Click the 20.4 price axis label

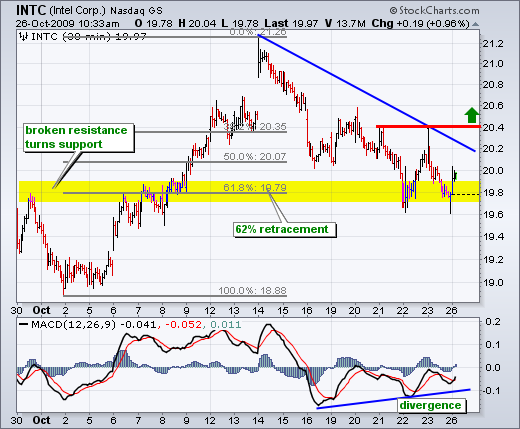[493, 127]
